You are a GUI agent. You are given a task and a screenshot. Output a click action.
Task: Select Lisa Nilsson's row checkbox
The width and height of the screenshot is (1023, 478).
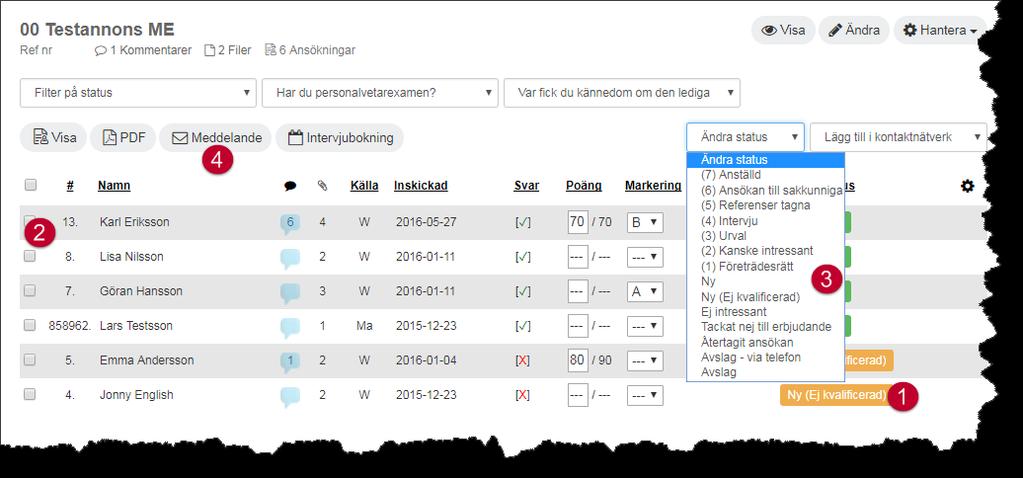(x=29, y=256)
